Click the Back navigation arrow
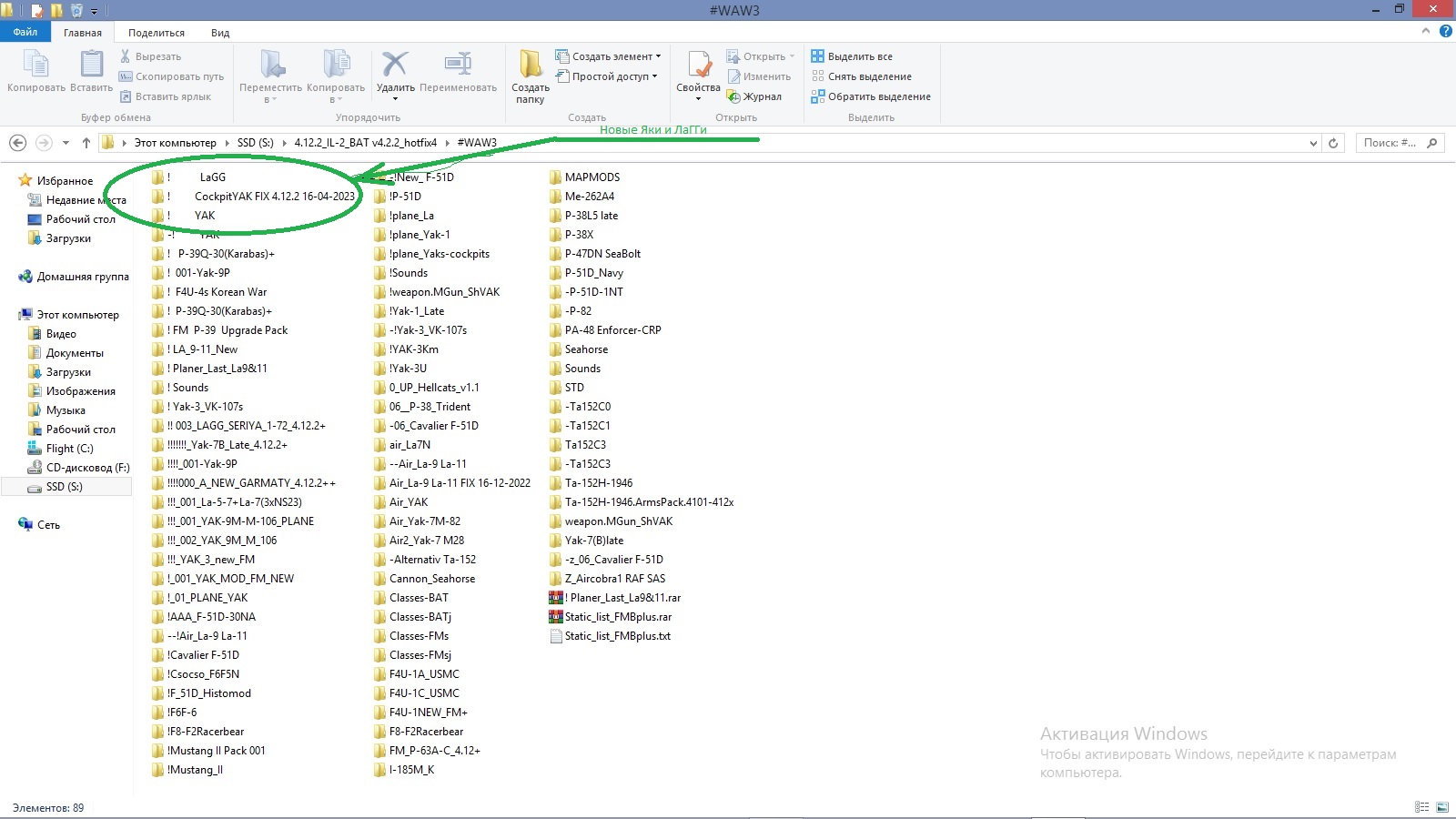This screenshot has height=819, width=1456. 17,143
